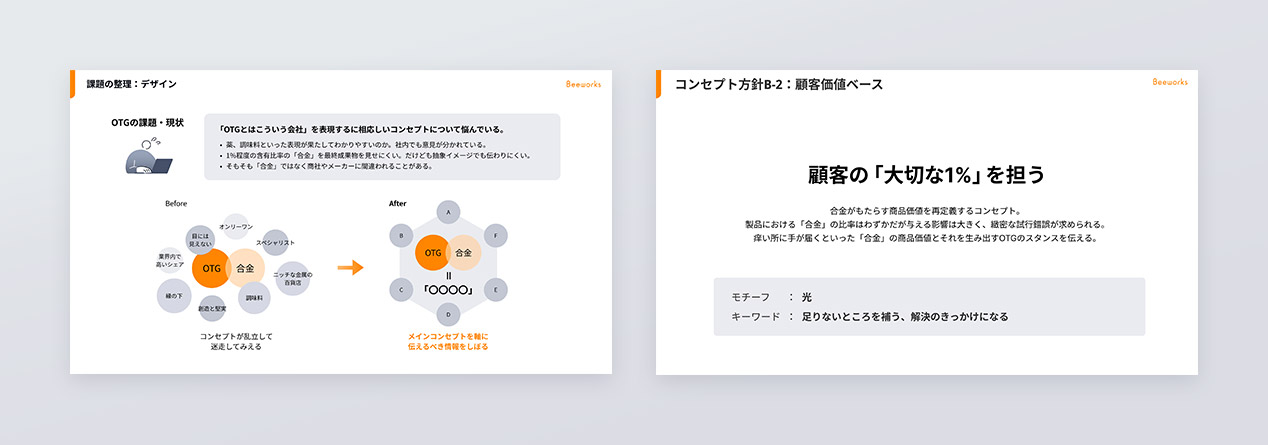Click the circle labeled F in After diagram
The height and width of the screenshot is (445, 1268).
(495, 237)
